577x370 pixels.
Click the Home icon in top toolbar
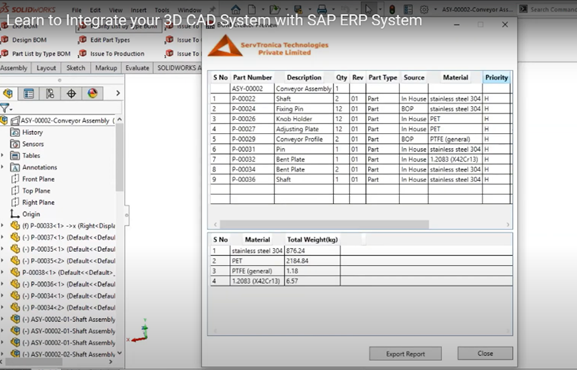[236, 9]
